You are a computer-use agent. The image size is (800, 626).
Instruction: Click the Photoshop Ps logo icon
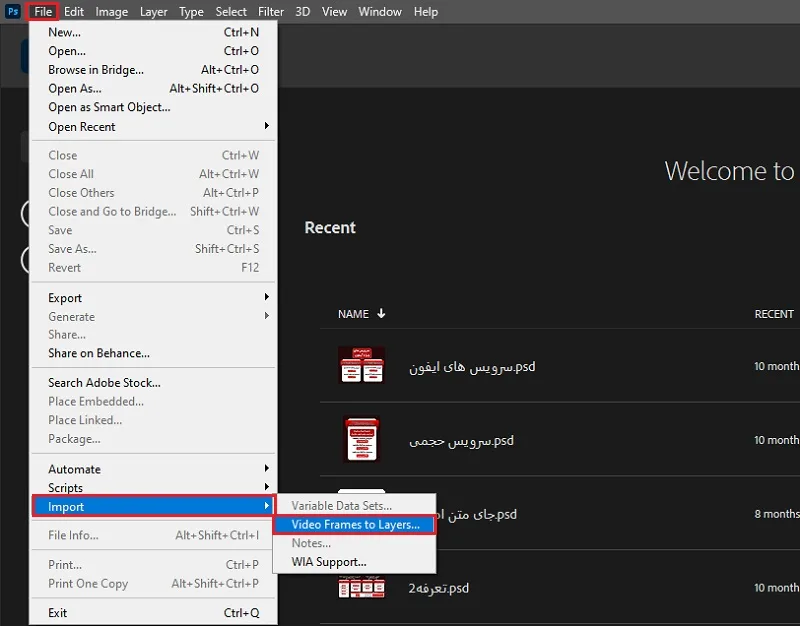click(13, 11)
